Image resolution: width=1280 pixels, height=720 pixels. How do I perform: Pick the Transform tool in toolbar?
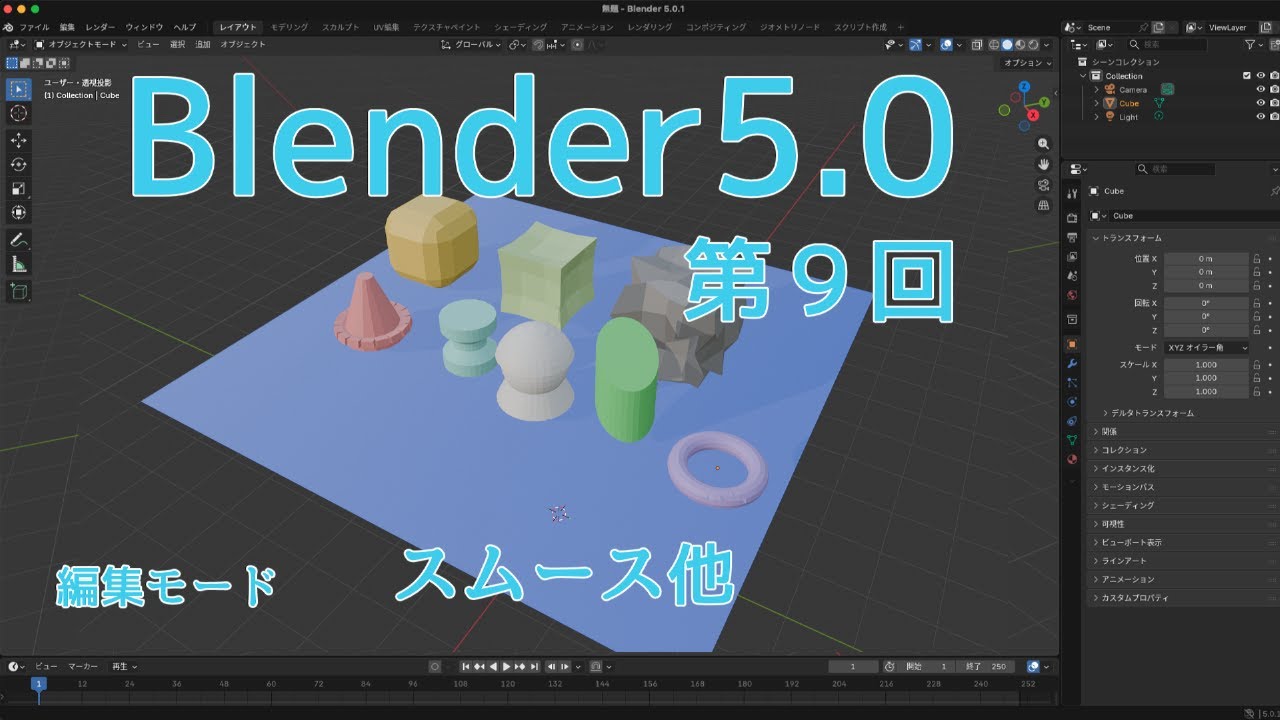pos(18,213)
